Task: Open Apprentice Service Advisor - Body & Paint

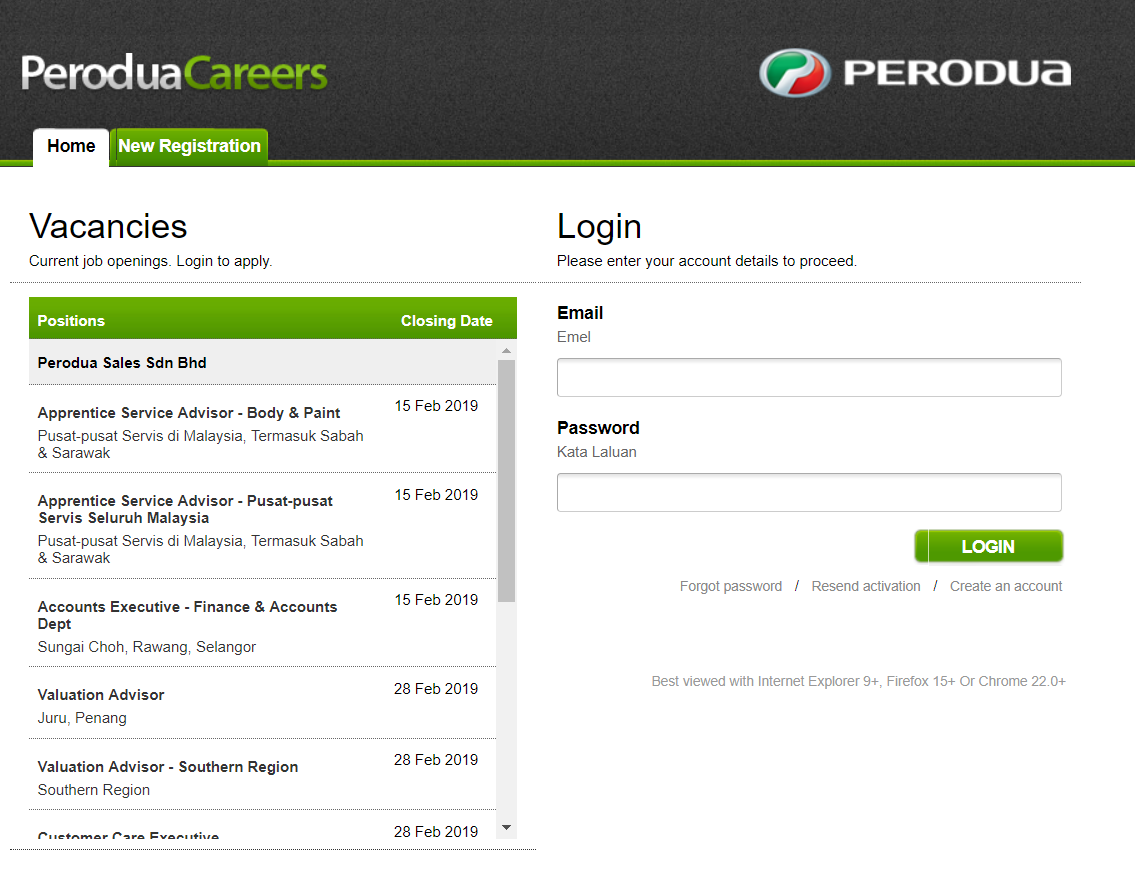Action: [x=189, y=413]
